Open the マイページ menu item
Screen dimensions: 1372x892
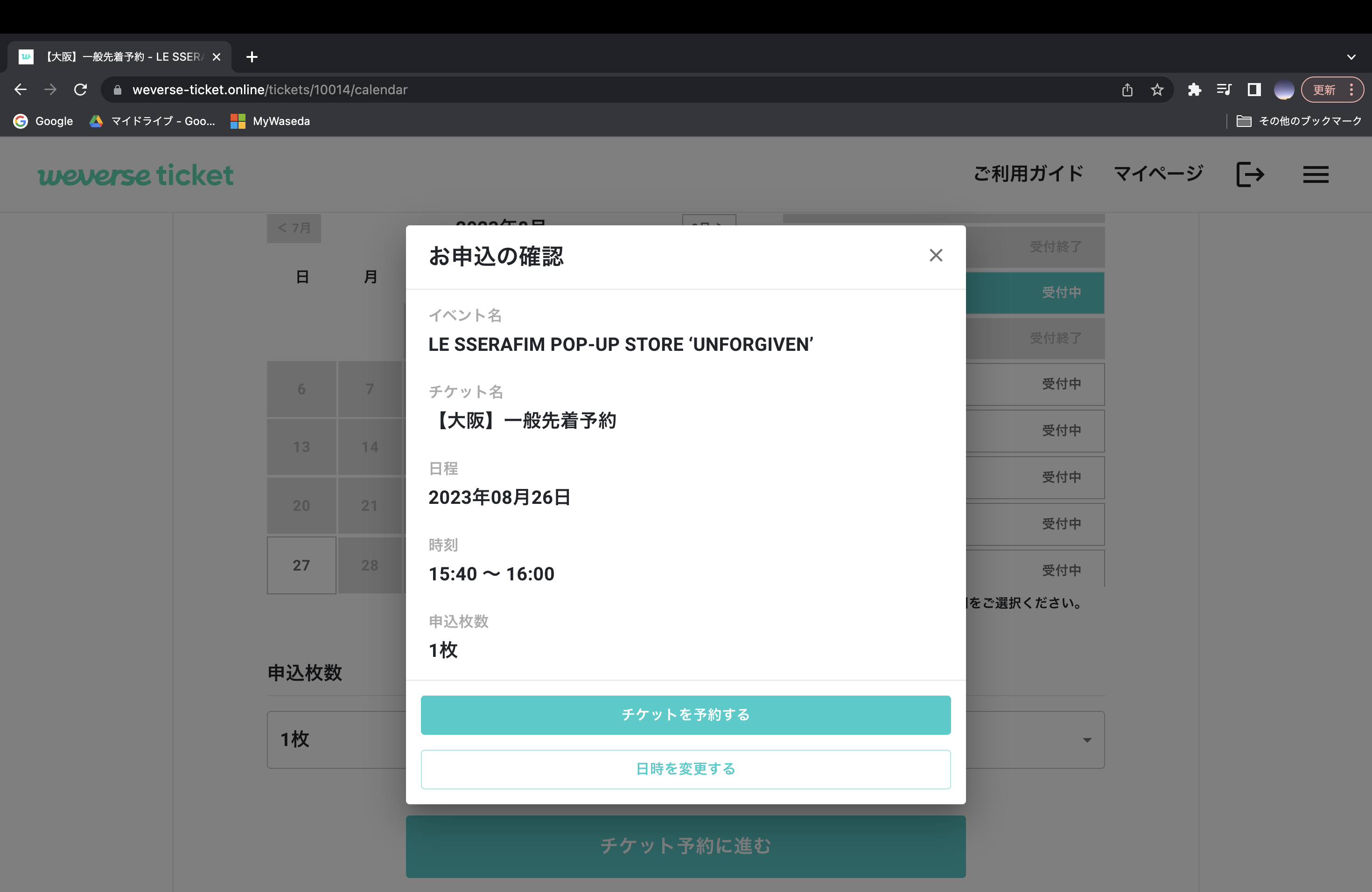pos(1158,174)
